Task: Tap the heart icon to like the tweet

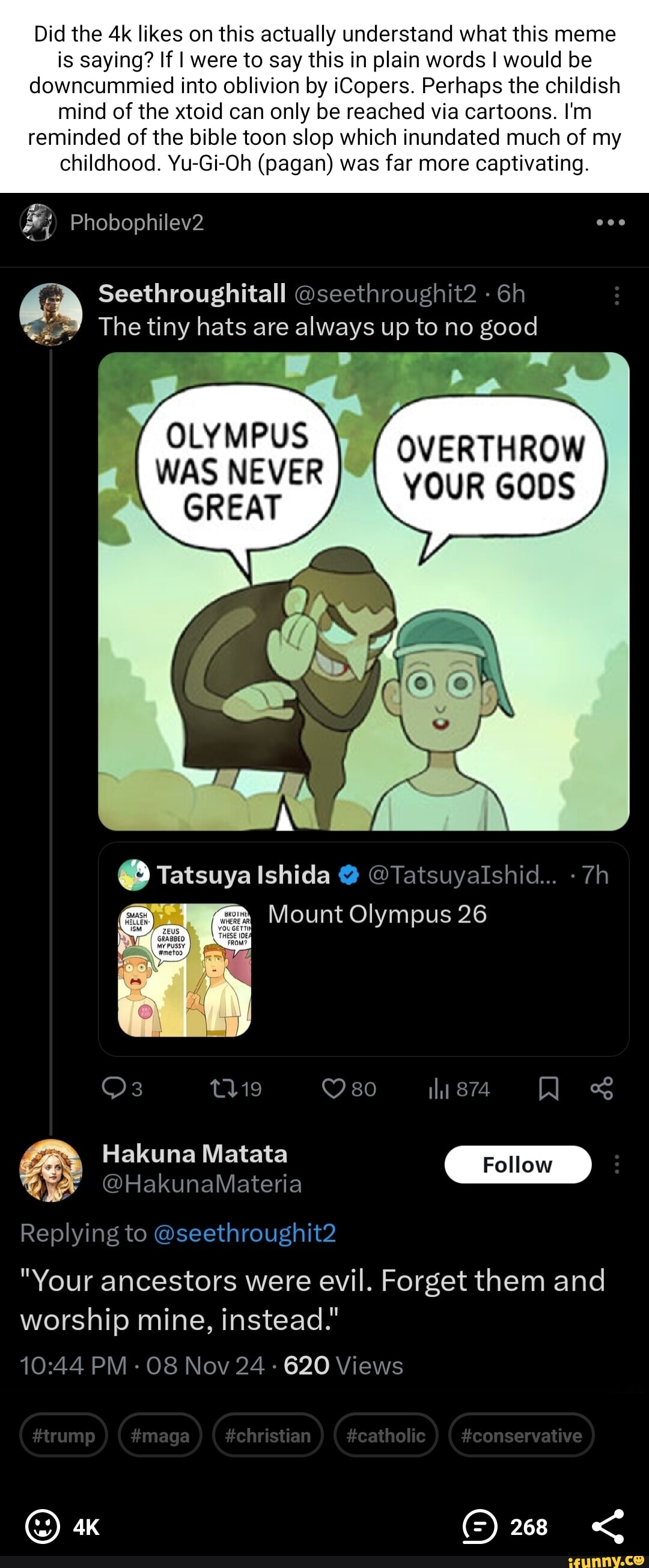Action: [335, 1089]
